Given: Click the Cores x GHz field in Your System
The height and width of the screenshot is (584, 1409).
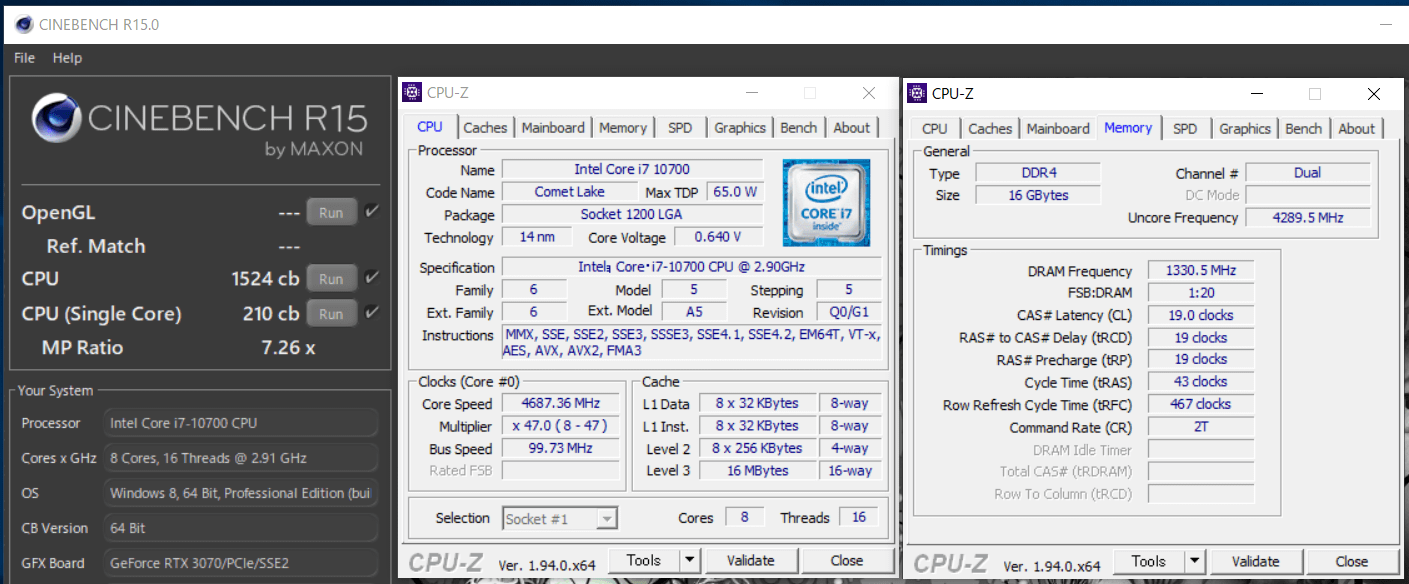Looking at the screenshot, I should (x=241, y=458).
